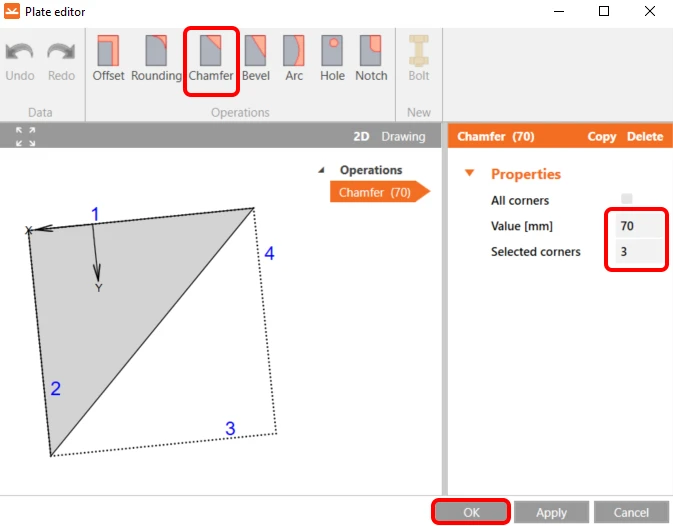The height and width of the screenshot is (526, 673).
Task: Select the Chamfer operation
Action: point(211,58)
